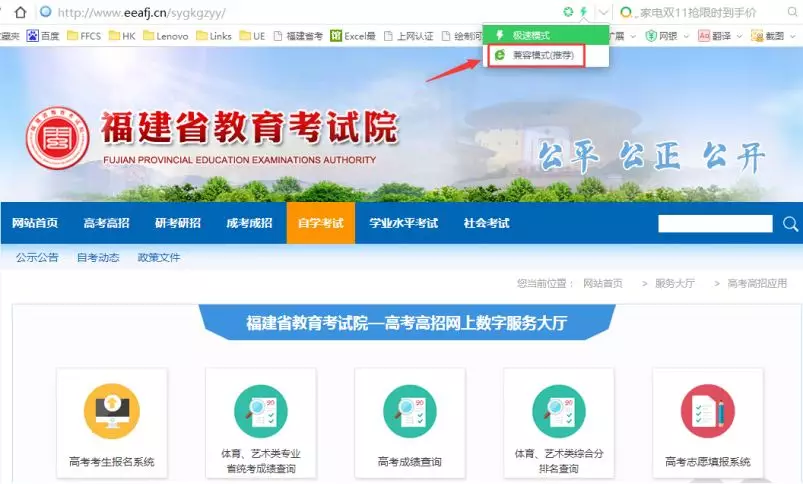Image resolution: width=803 pixels, height=484 pixels.
Task: Open the 百度 bookmark
Action: (43, 36)
